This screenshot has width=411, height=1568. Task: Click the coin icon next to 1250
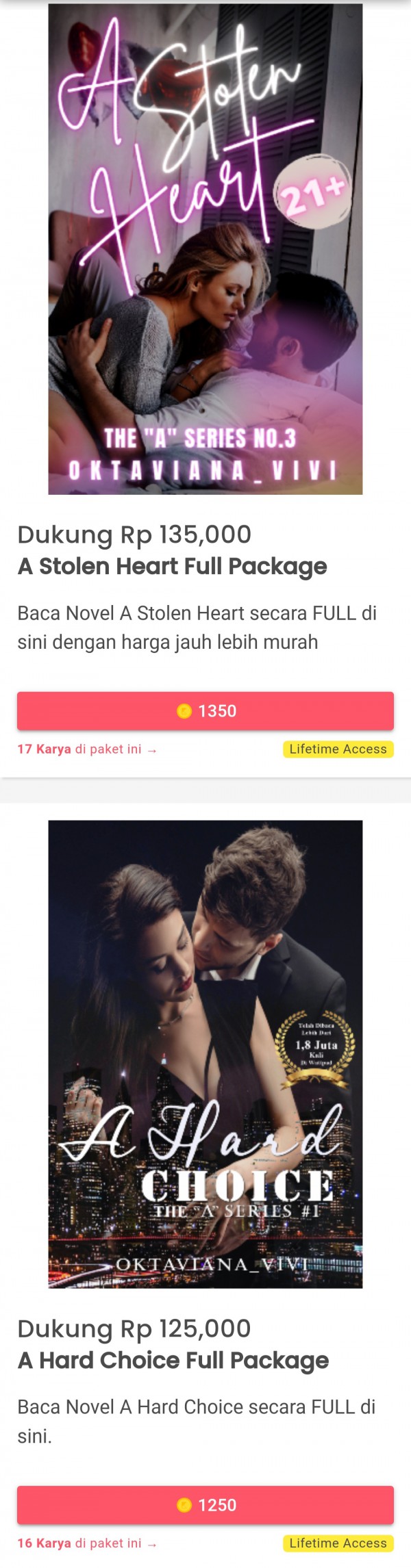[184, 1505]
